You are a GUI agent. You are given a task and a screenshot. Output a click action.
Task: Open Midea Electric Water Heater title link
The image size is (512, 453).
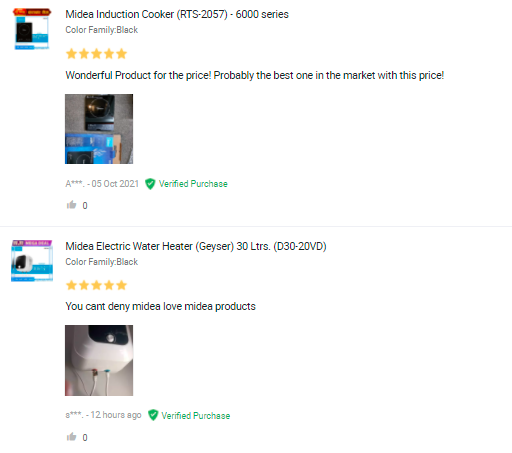coord(196,246)
